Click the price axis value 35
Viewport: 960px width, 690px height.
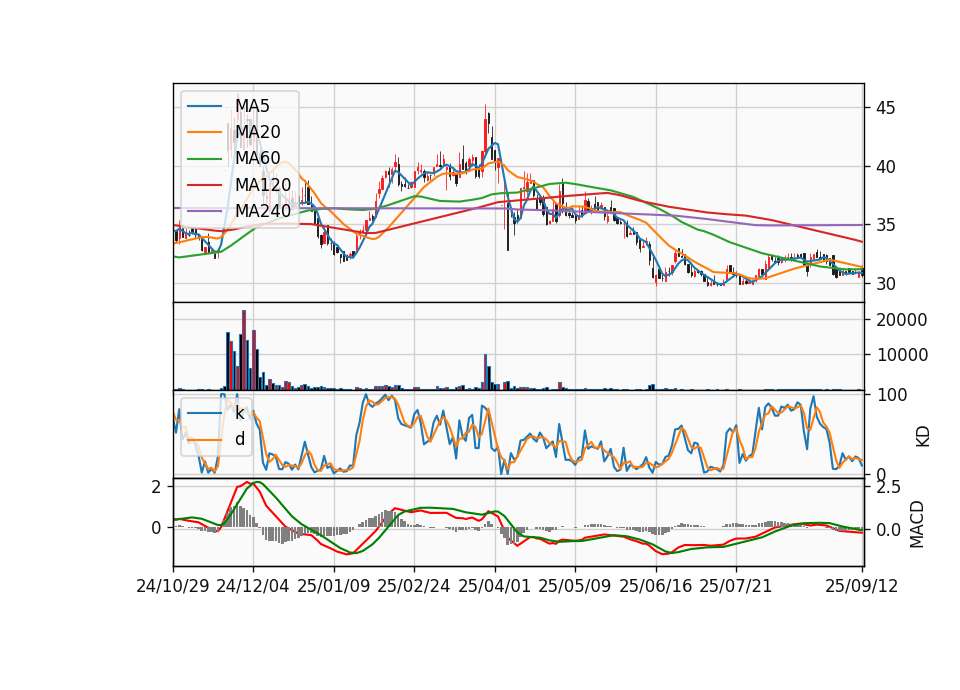tap(885, 225)
